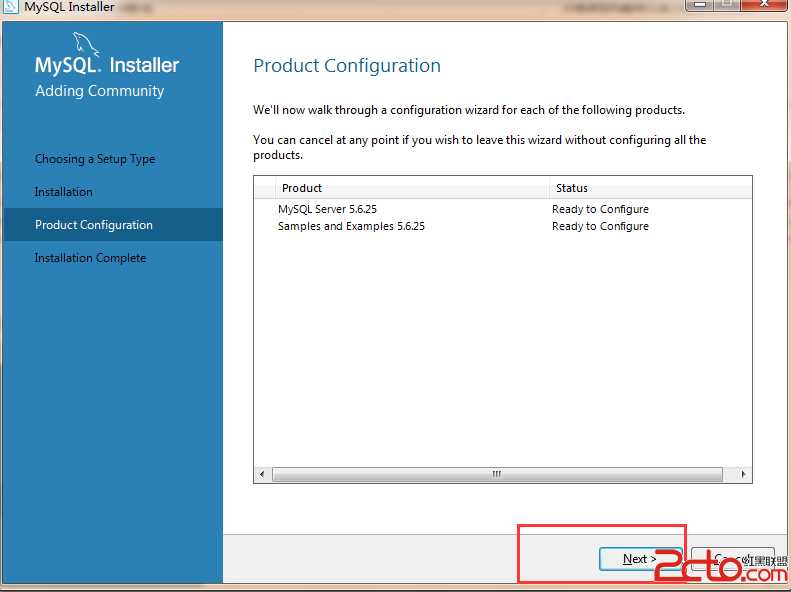This screenshot has width=791, height=592.
Task: Click the MySQL Installer title bar icon
Action: point(10,7)
